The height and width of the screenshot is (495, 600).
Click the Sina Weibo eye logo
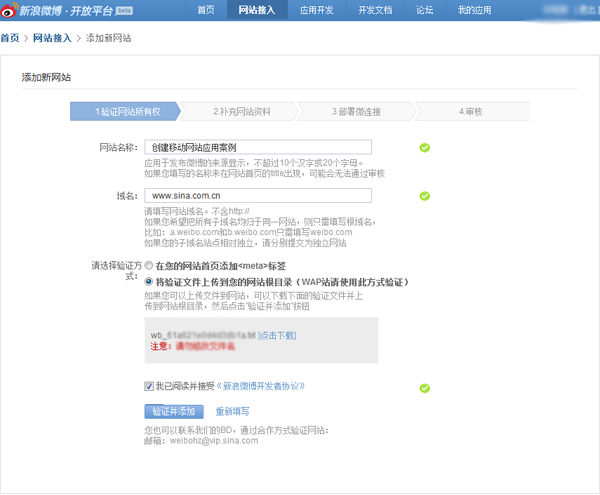click(x=9, y=10)
